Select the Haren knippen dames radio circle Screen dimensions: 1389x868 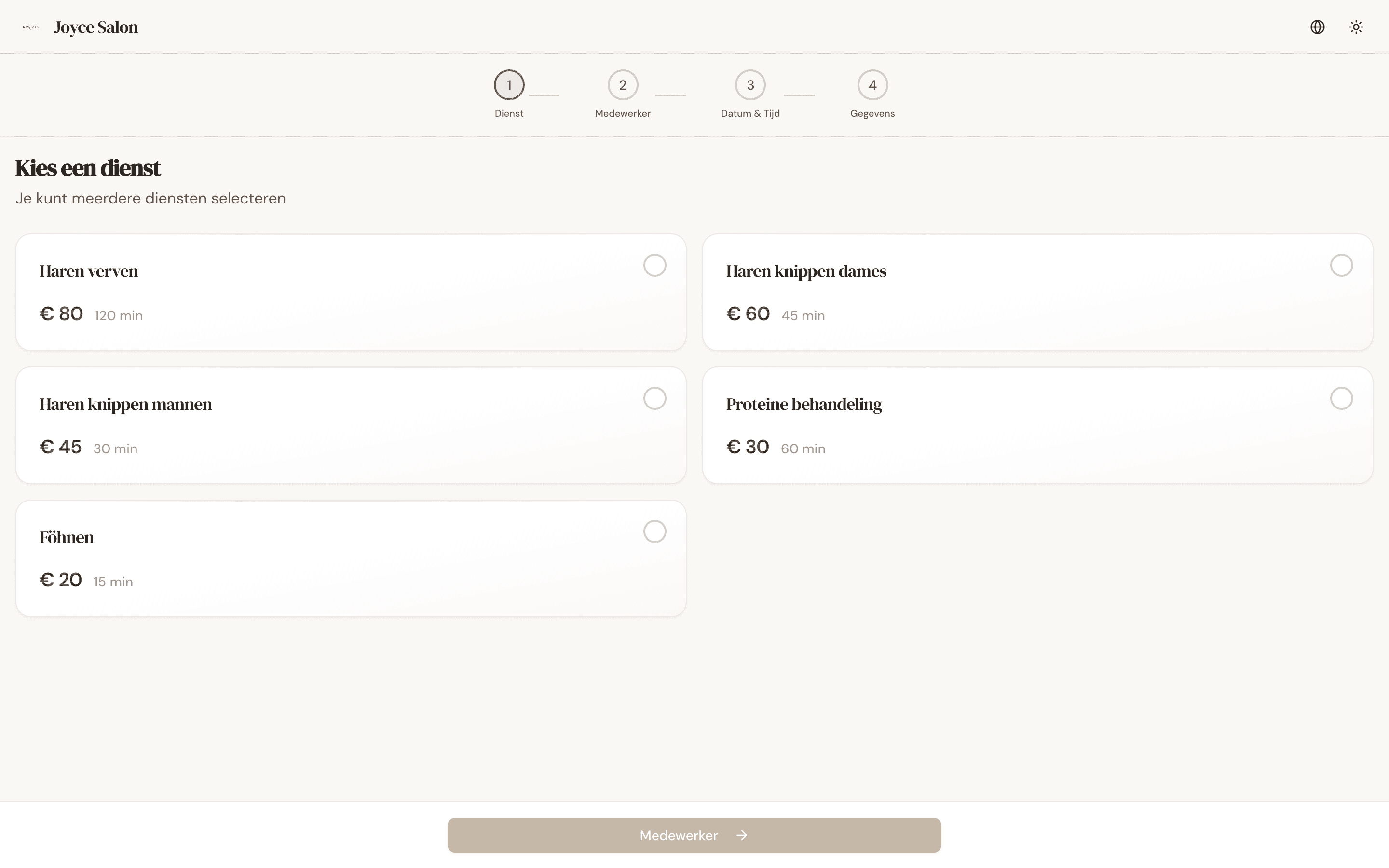(x=1341, y=265)
